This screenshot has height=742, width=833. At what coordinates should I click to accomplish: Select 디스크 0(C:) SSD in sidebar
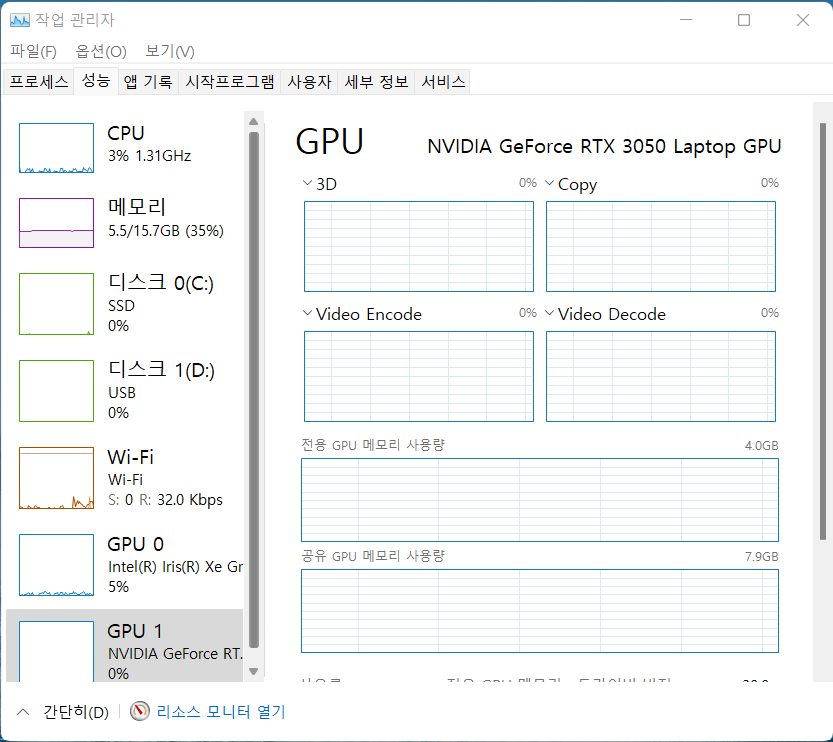130,304
